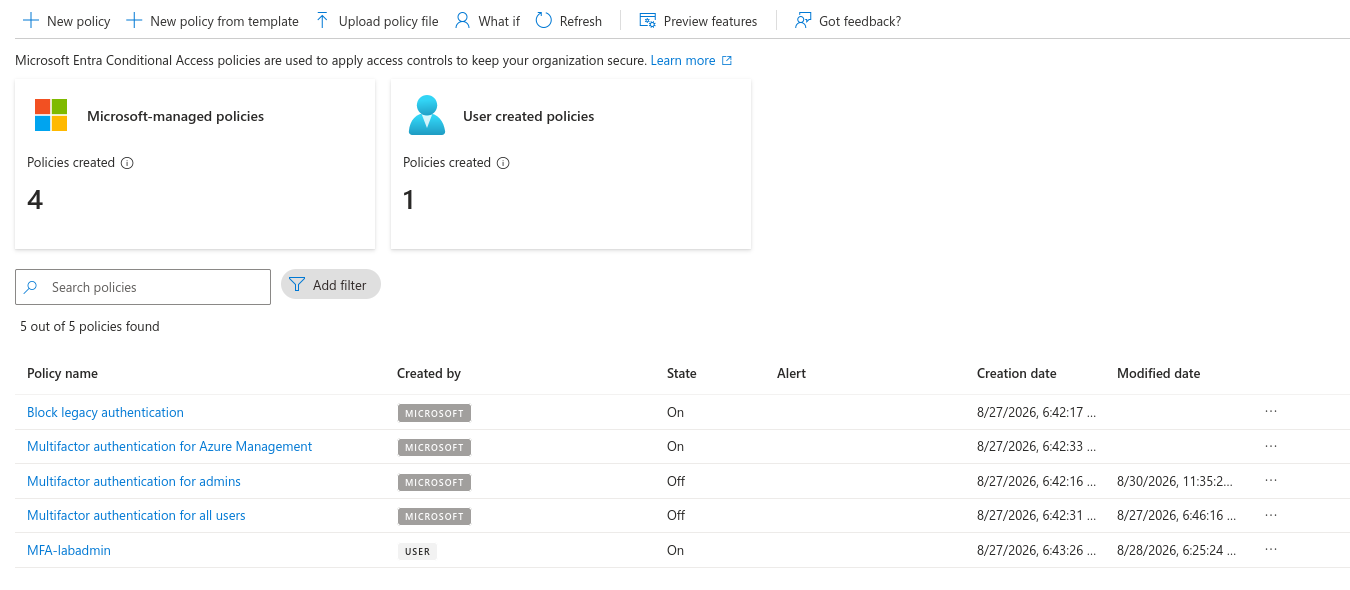Click the count 4 on Microsoft-managed card
1350x590 pixels.
click(35, 200)
